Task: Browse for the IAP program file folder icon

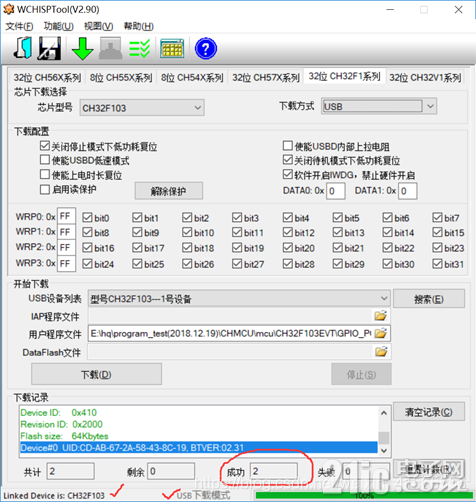Action: pyautogui.click(x=381, y=316)
